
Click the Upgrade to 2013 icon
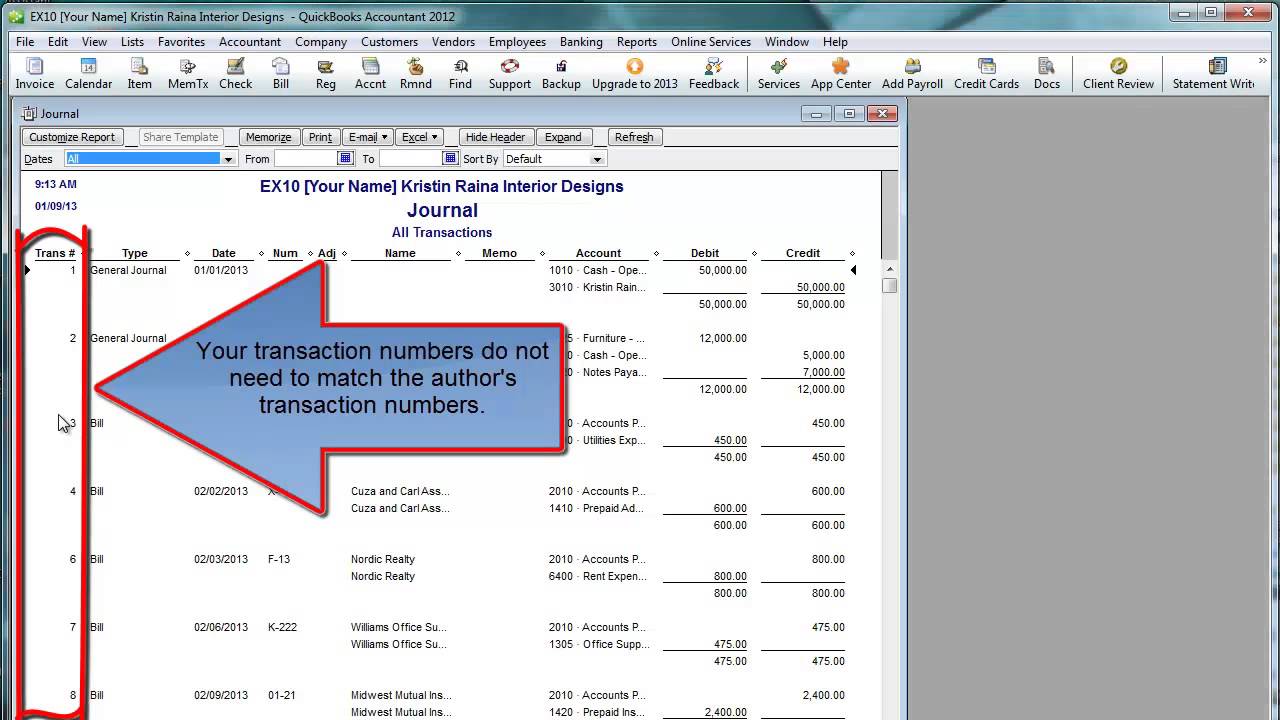pos(634,74)
